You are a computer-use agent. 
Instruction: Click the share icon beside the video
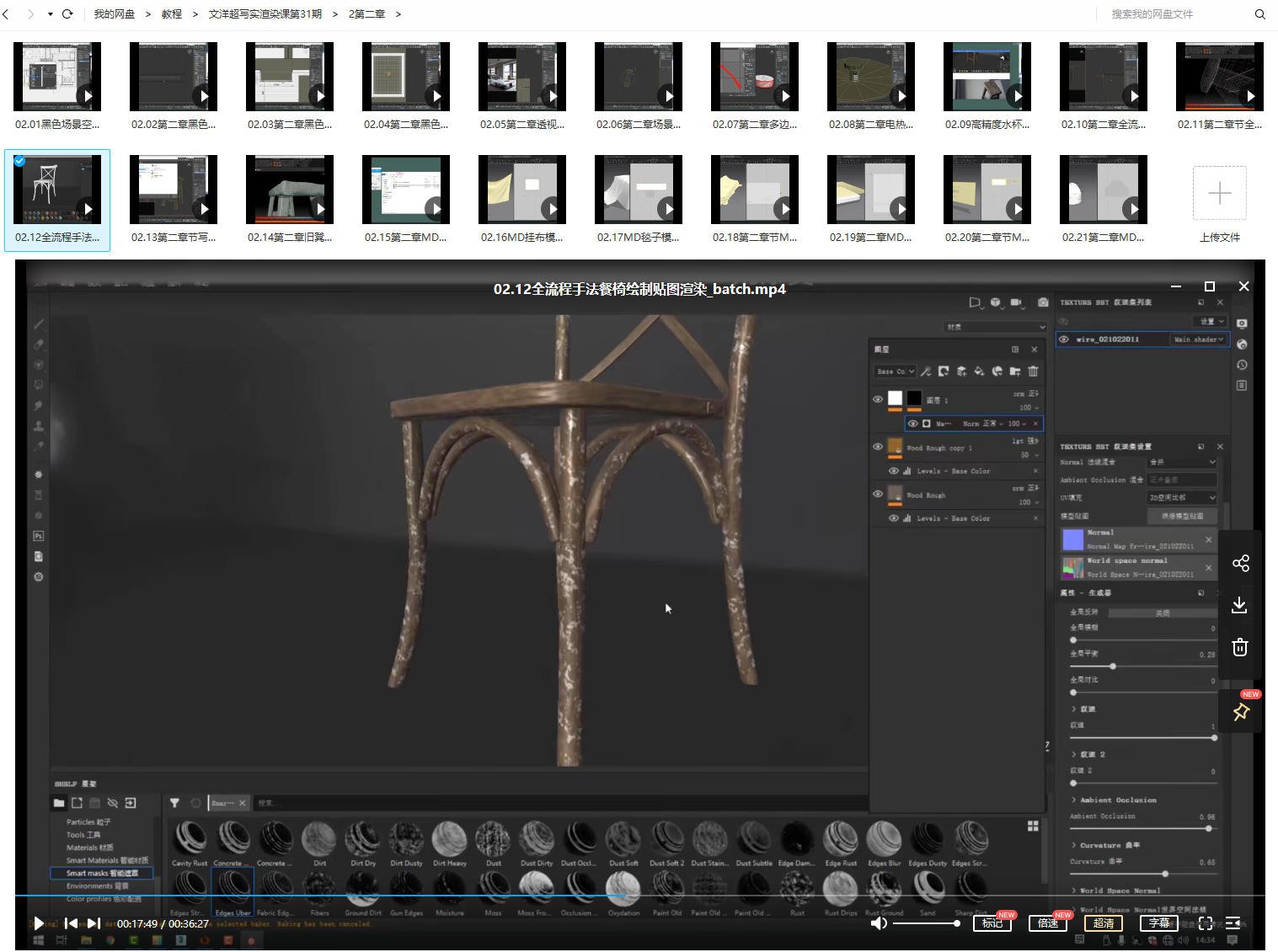pyautogui.click(x=1240, y=564)
